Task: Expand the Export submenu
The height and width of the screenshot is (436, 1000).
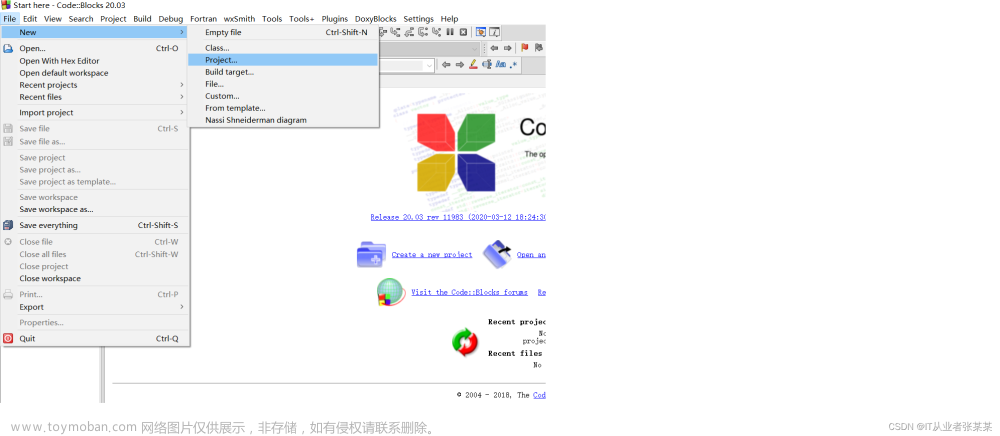Action: click(x=96, y=307)
